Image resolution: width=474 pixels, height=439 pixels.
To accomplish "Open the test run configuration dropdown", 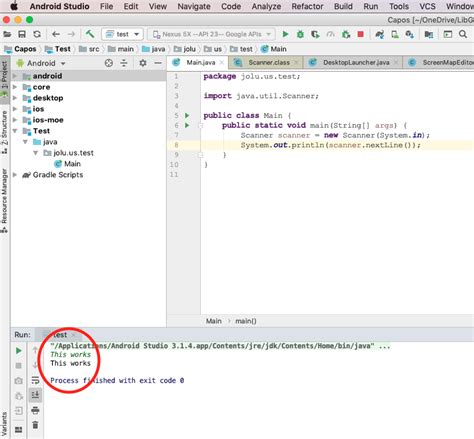I will click(122, 34).
